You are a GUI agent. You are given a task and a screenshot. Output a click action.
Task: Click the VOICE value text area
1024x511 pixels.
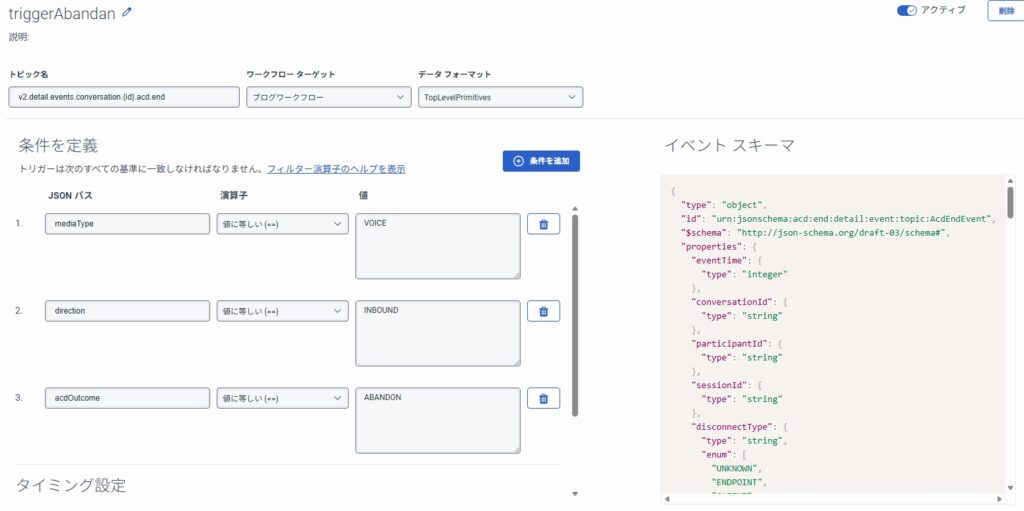pyautogui.click(x=437, y=245)
